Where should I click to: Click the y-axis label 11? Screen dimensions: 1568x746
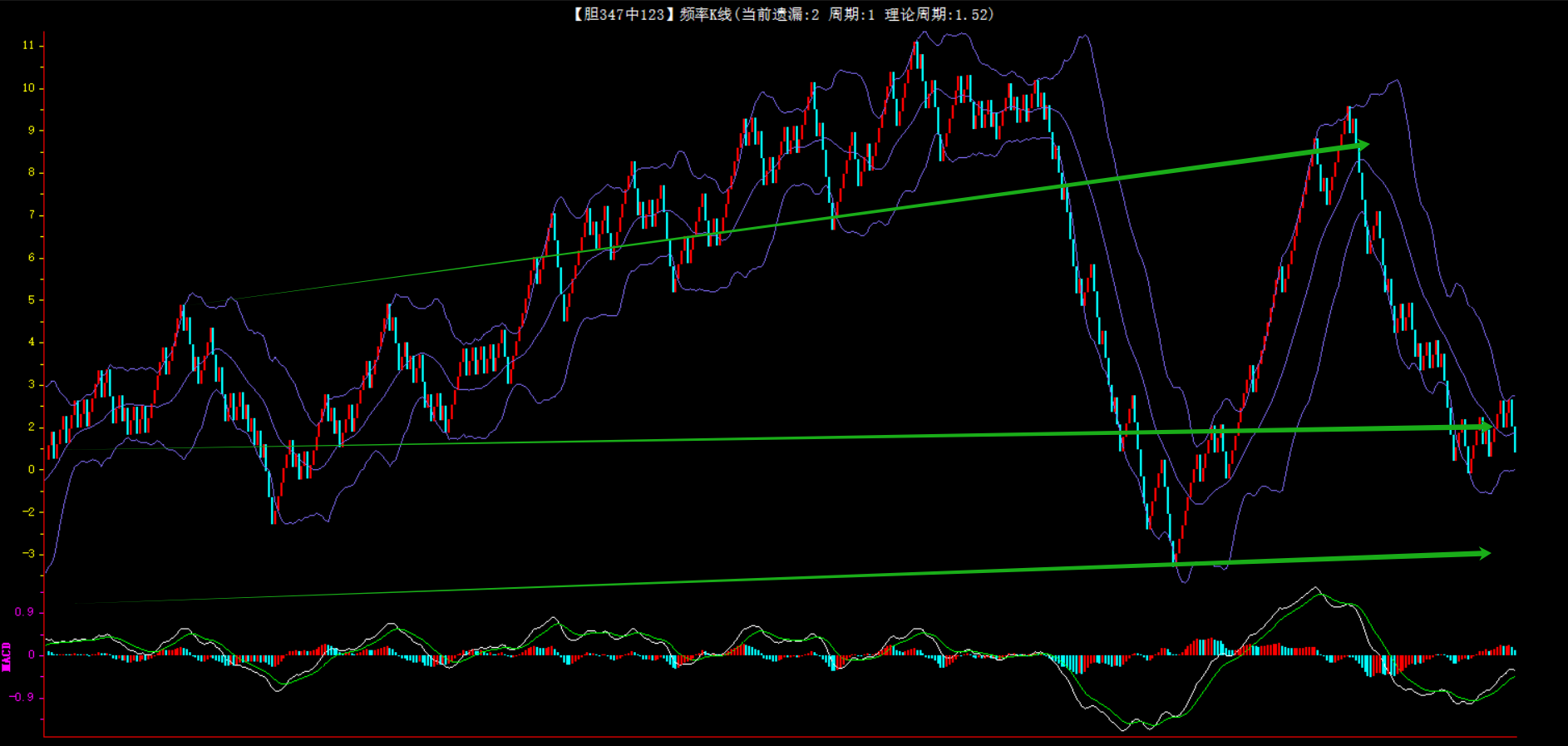[28, 46]
